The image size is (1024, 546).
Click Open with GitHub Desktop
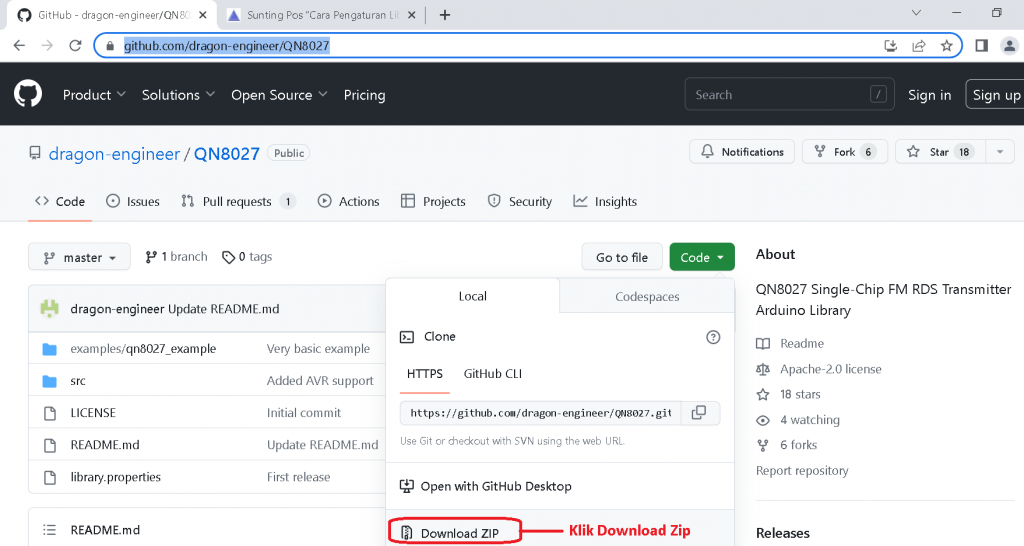[x=485, y=487]
